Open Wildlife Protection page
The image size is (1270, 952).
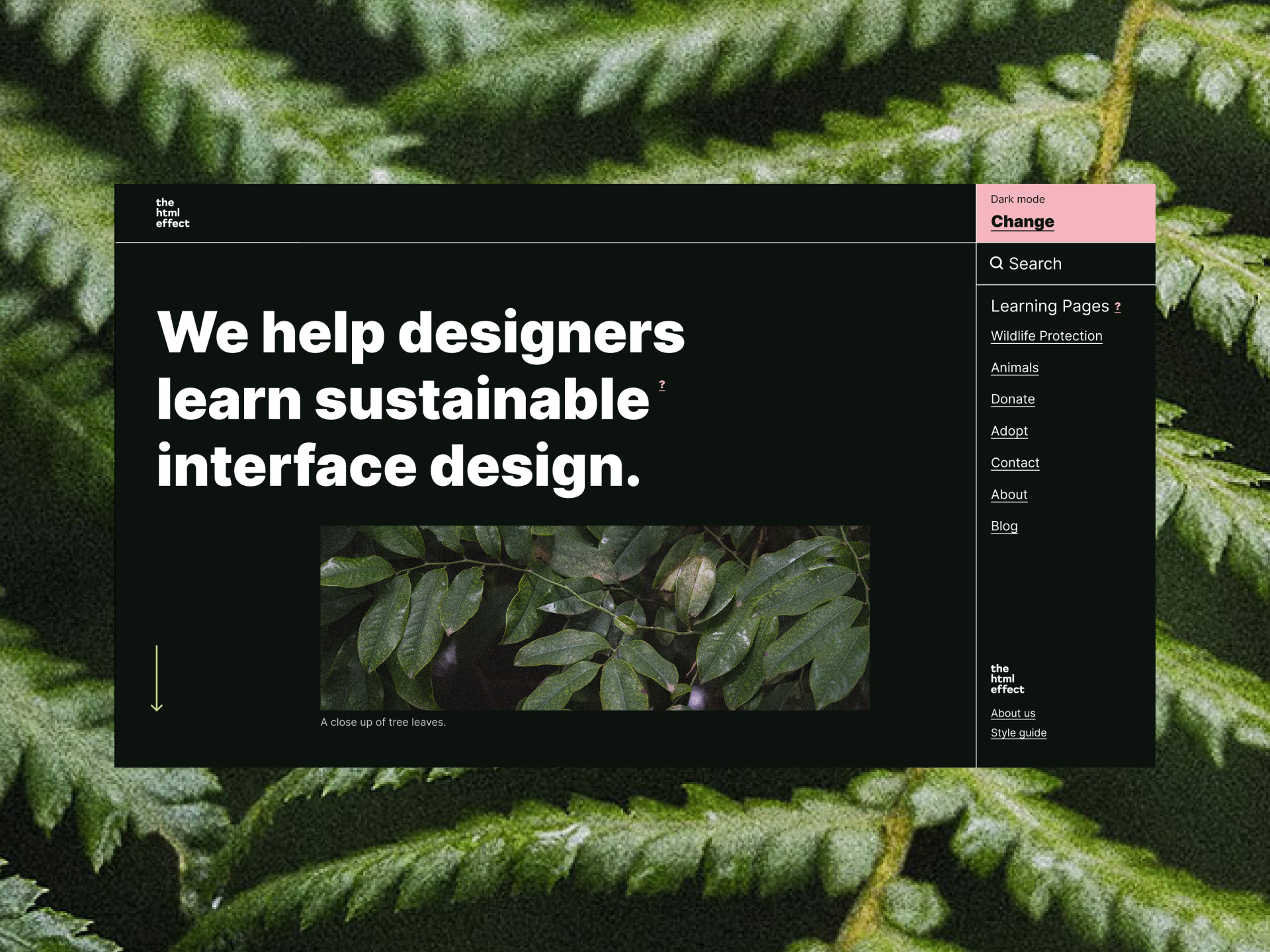[1046, 336]
